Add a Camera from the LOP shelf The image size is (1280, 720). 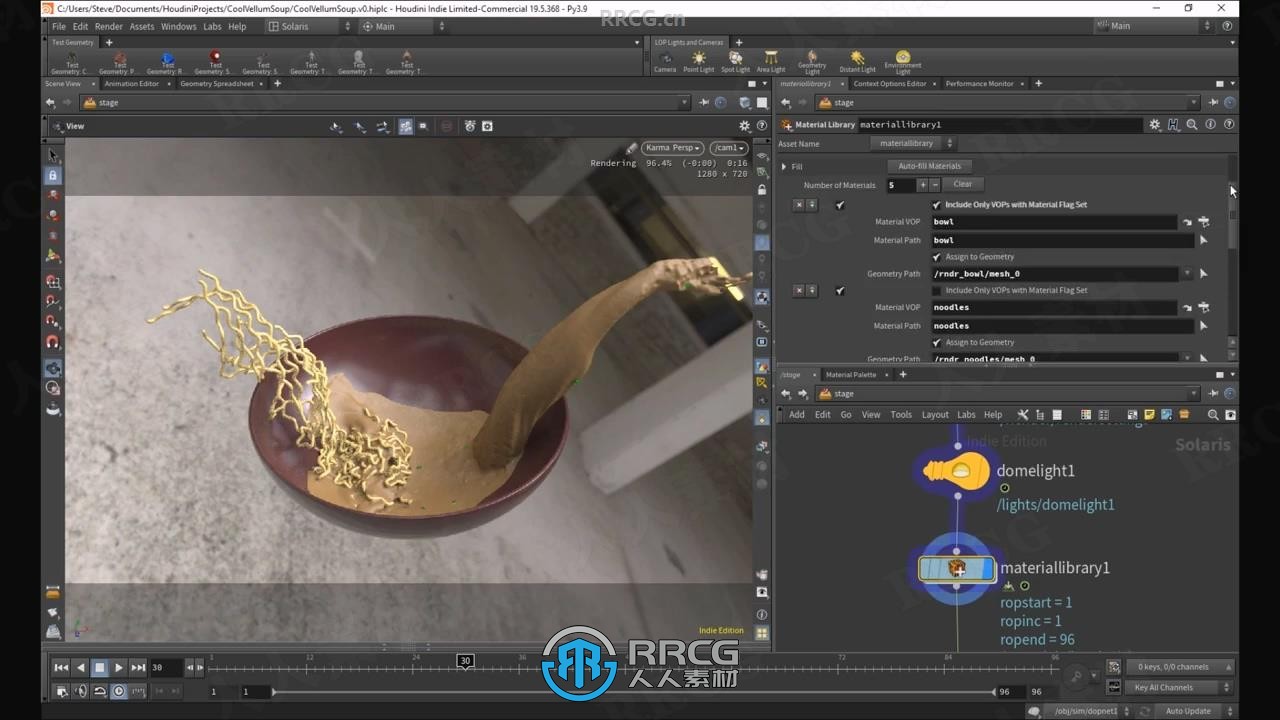[665, 62]
